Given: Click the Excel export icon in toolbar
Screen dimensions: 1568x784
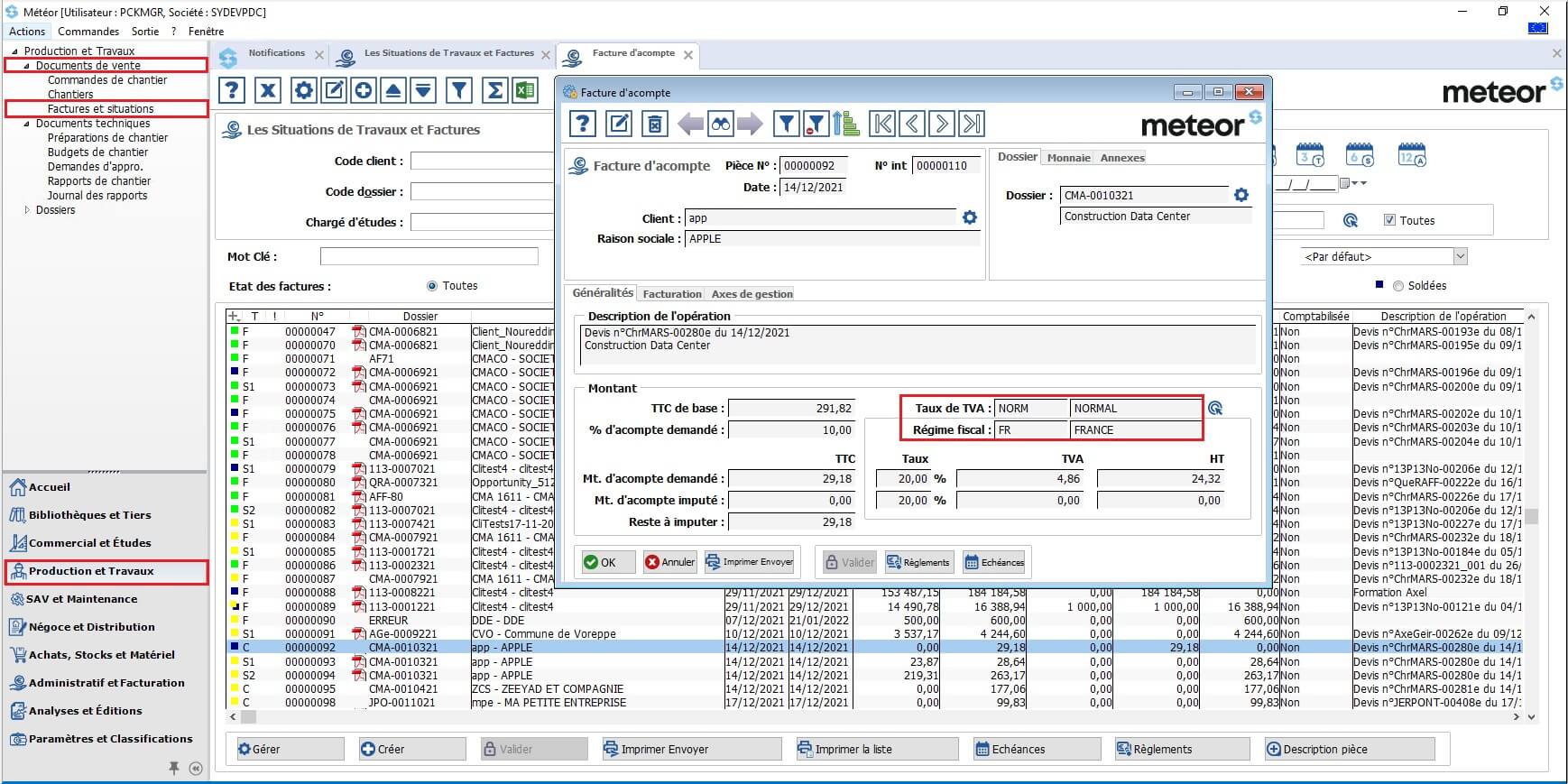Looking at the screenshot, I should pyautogui.click(x=525, y=90).
